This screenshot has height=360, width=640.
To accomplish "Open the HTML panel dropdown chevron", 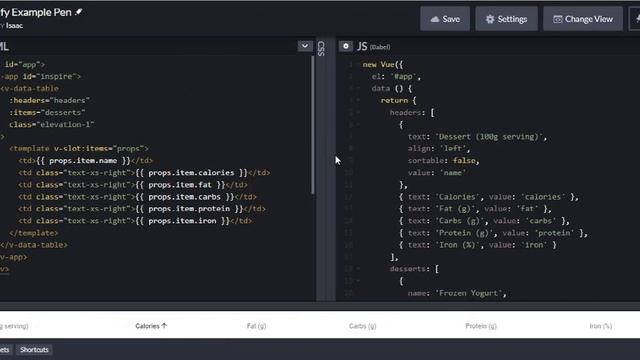I will [304, 46].
